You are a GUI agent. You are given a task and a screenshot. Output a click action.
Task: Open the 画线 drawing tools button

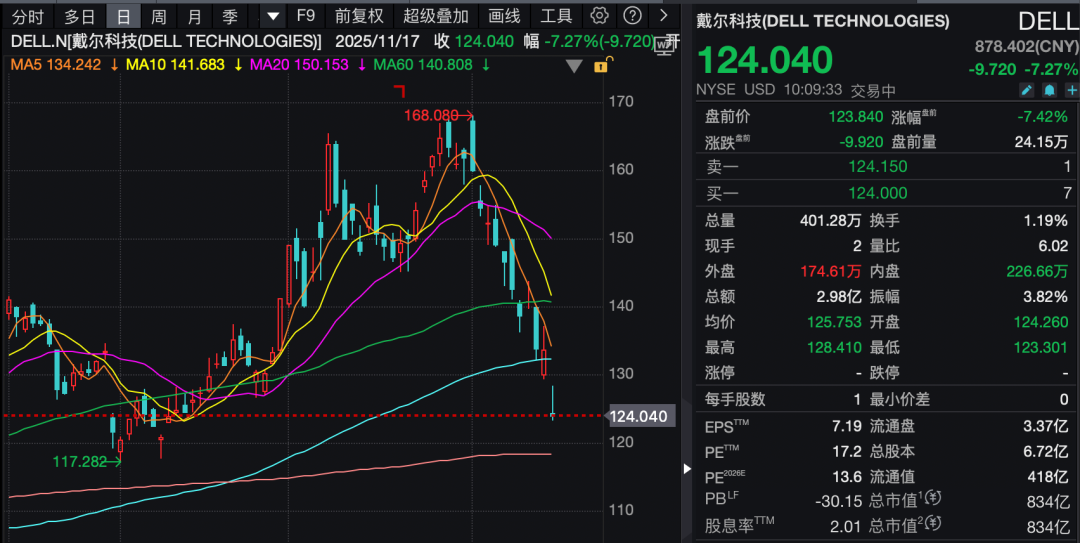[504, 16]
